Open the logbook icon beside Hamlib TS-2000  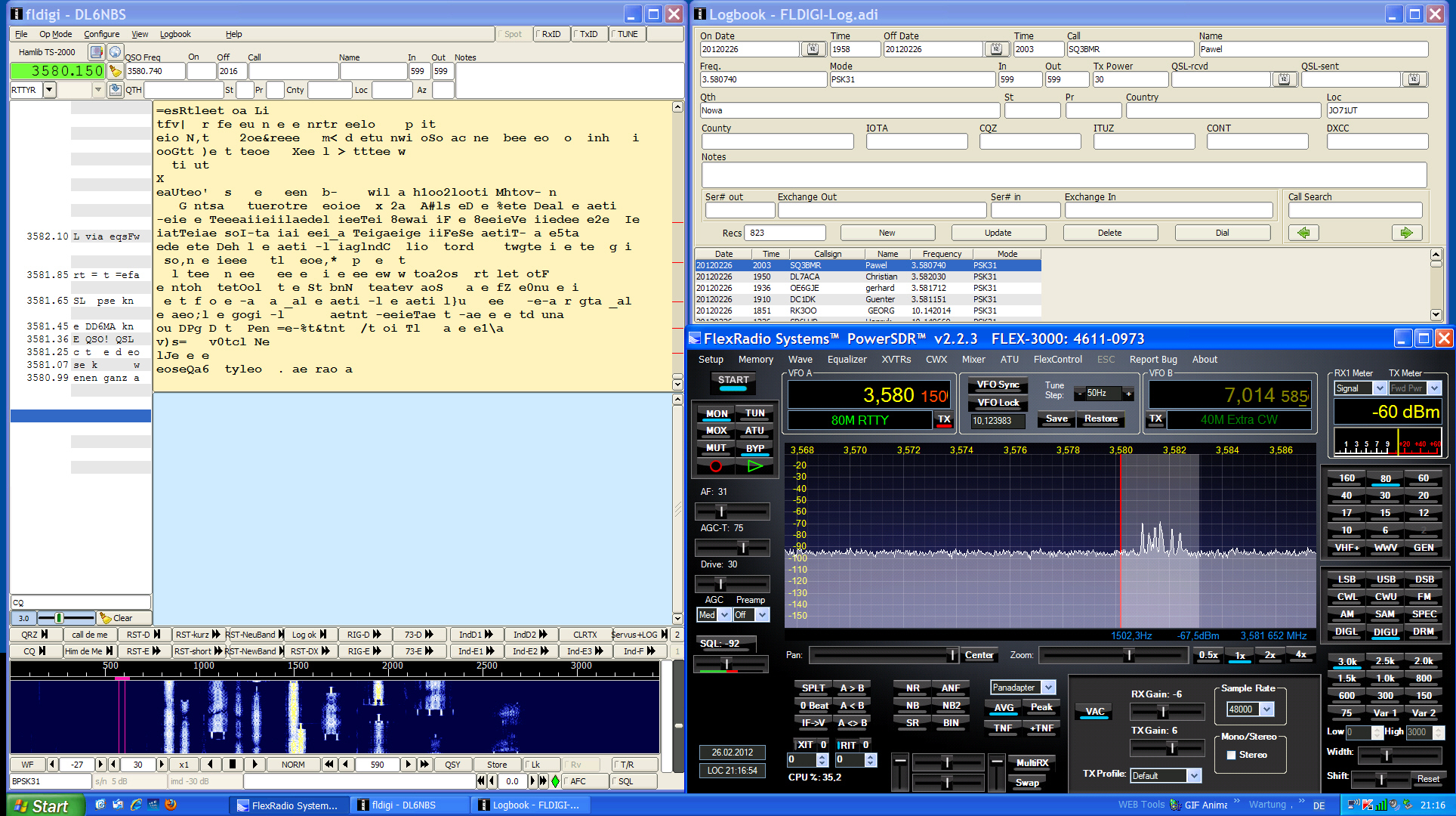(96, 52)
